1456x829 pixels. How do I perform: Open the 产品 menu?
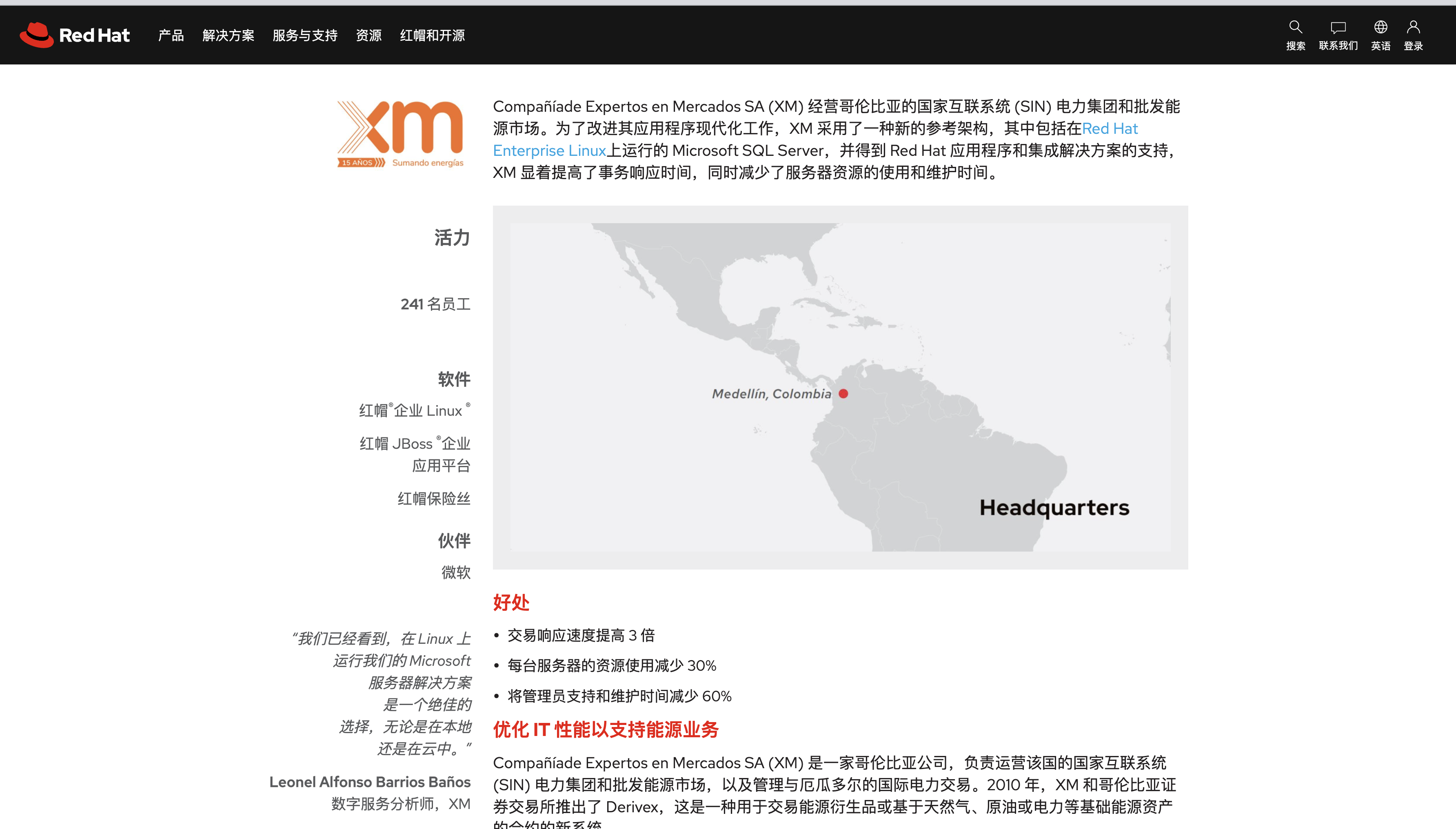[x=171, y=35]
